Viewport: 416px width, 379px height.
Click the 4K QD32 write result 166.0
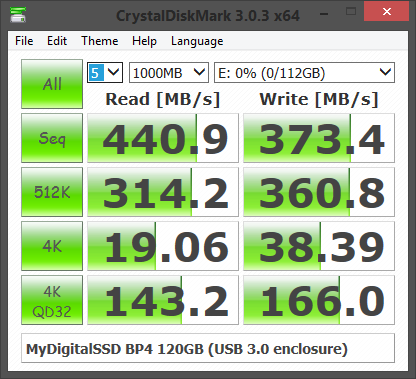[x=319, y=300]
